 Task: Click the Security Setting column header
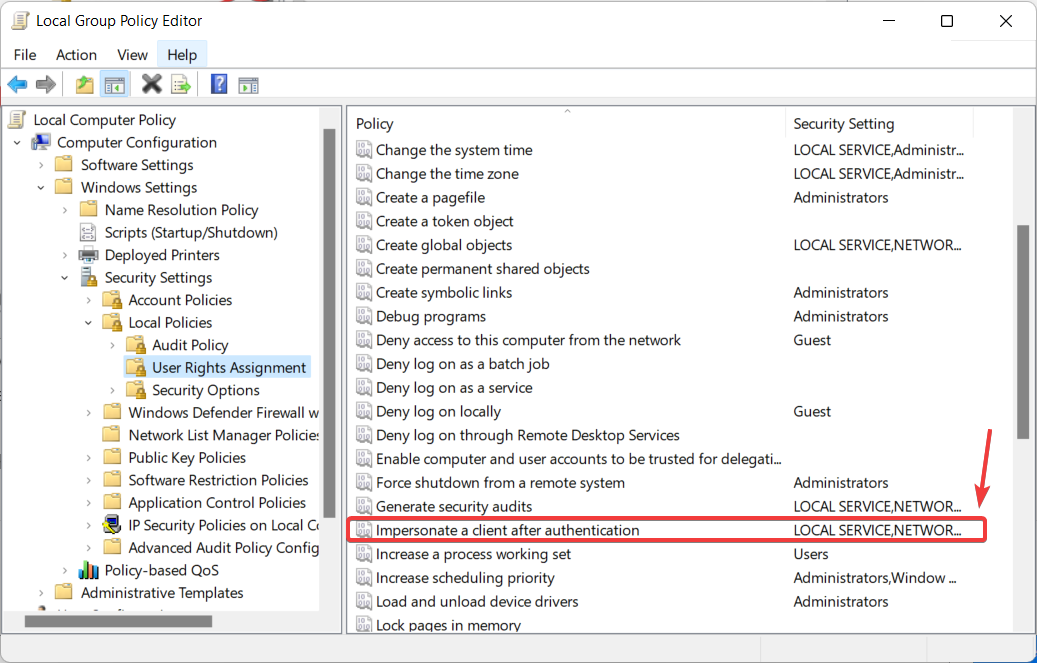click(x=878, y=124)
